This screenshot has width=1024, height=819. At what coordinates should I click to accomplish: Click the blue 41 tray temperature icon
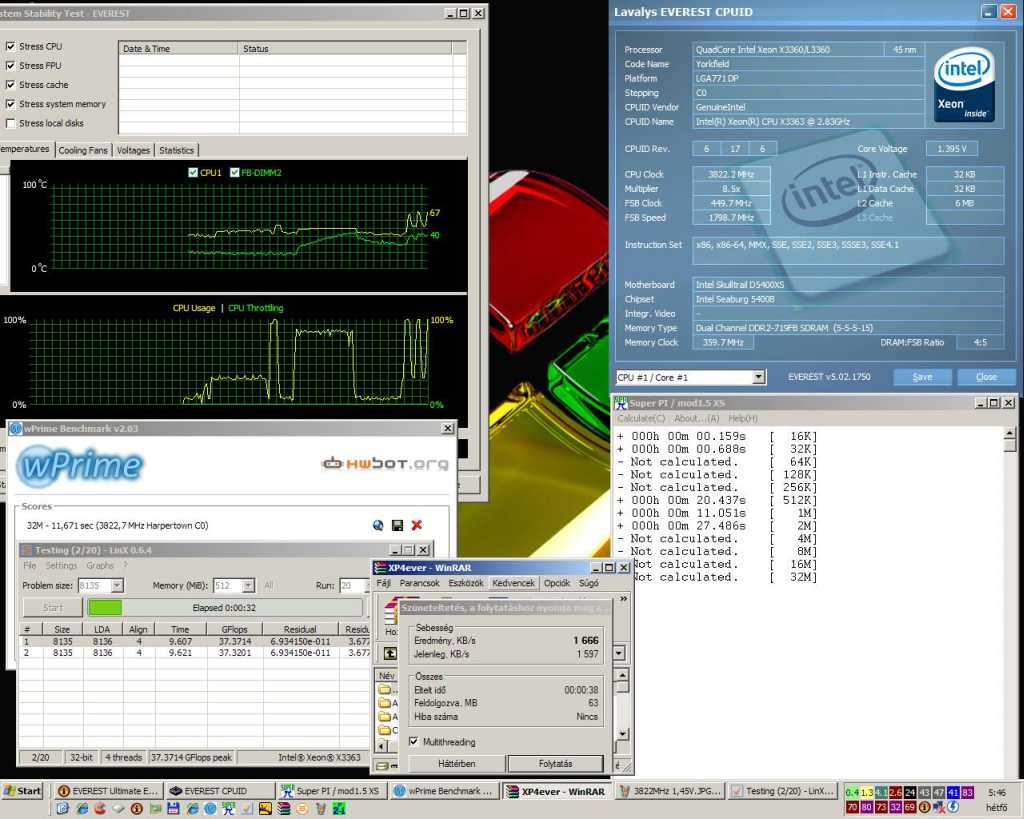953,792
